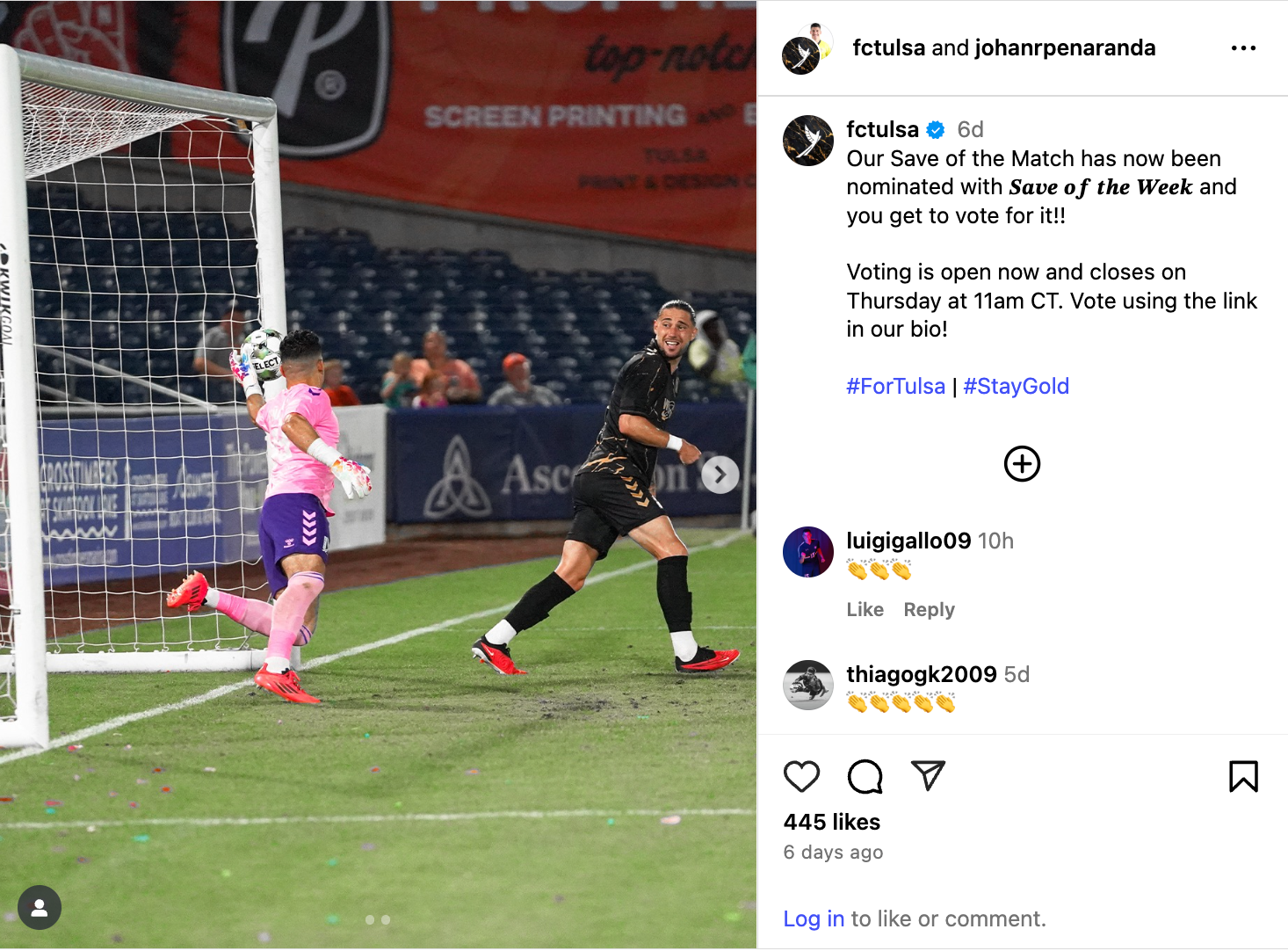View the 445 likes list

(x=831, y=822)
